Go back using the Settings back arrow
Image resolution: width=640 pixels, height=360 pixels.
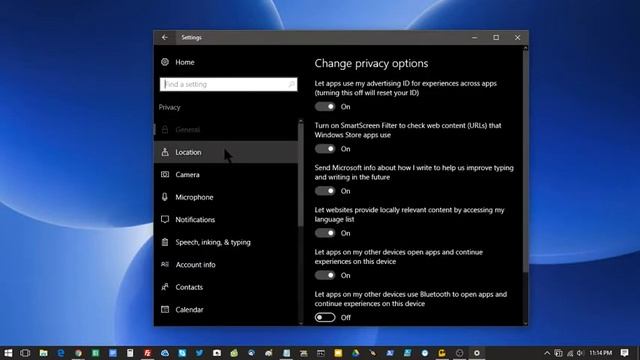[x=164, y=37]
